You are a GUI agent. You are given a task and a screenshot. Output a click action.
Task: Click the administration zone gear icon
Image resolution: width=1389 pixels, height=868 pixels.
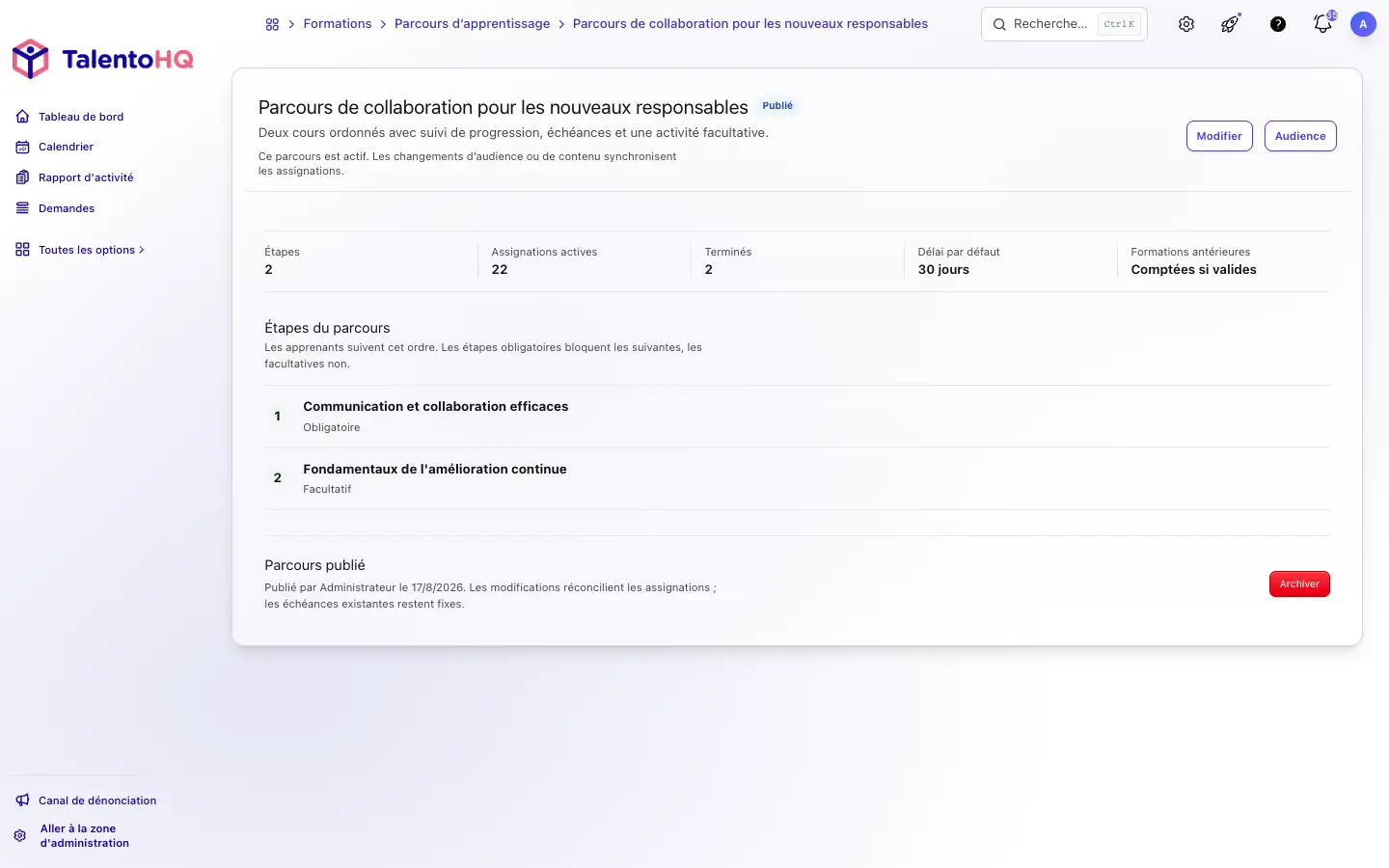(x=20, y=836)
